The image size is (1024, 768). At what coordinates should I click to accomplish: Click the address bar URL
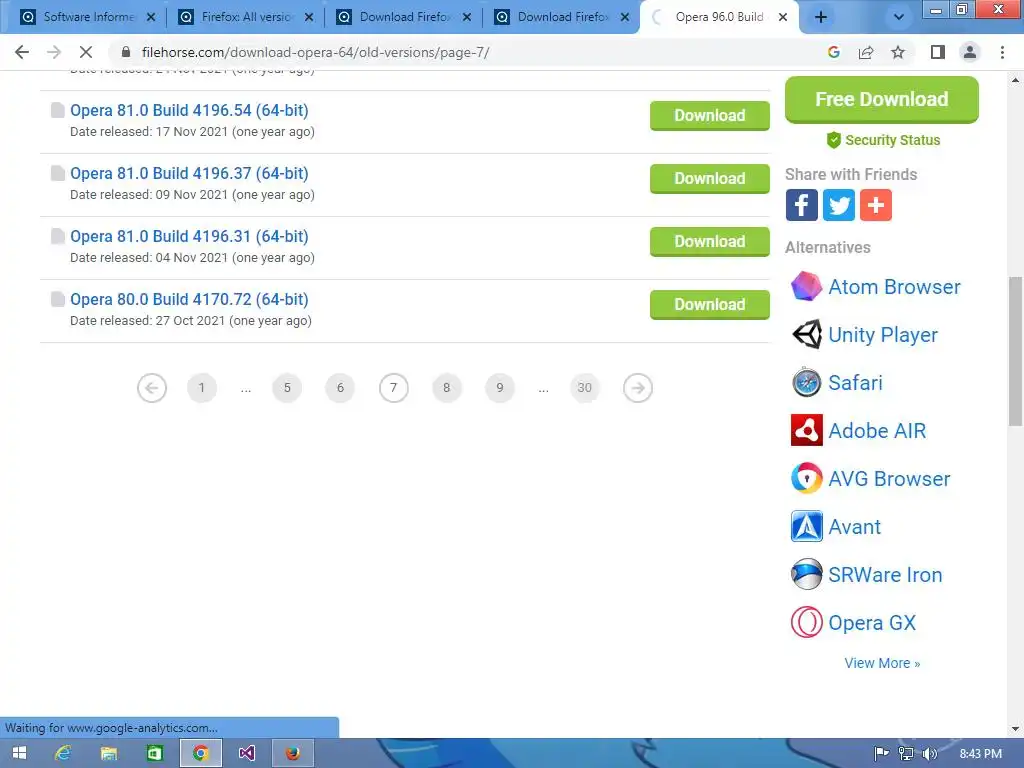[315, 52]
